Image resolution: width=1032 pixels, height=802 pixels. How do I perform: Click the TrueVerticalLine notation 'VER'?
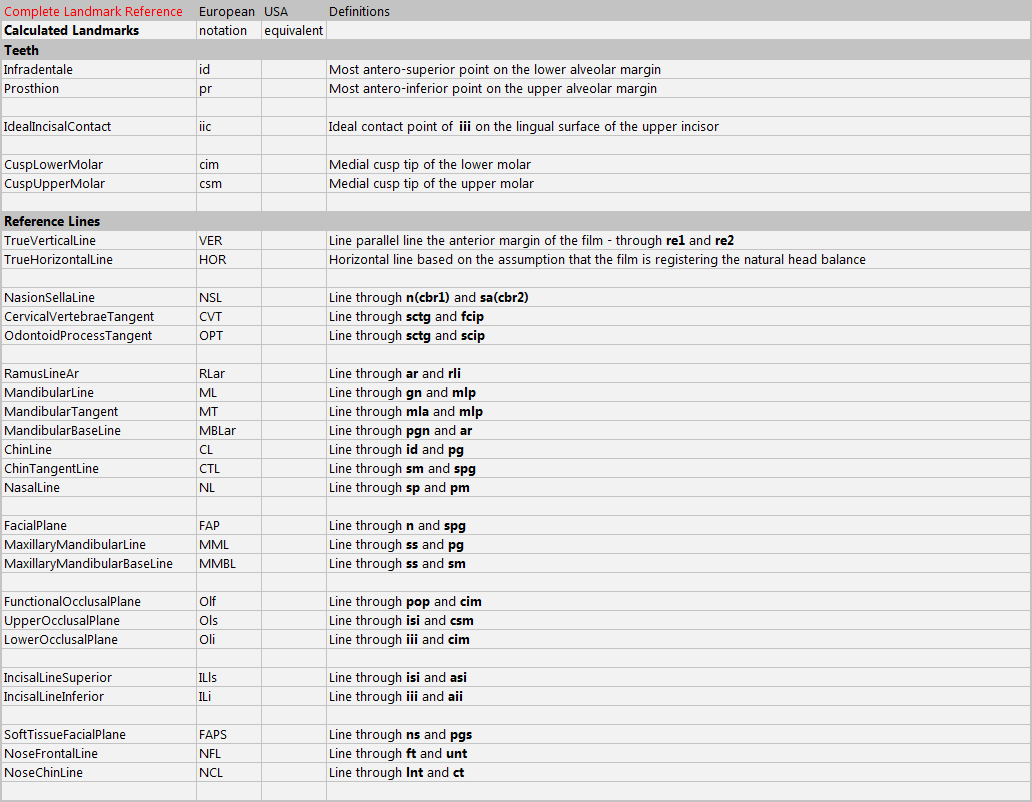[x=210, y=241]
